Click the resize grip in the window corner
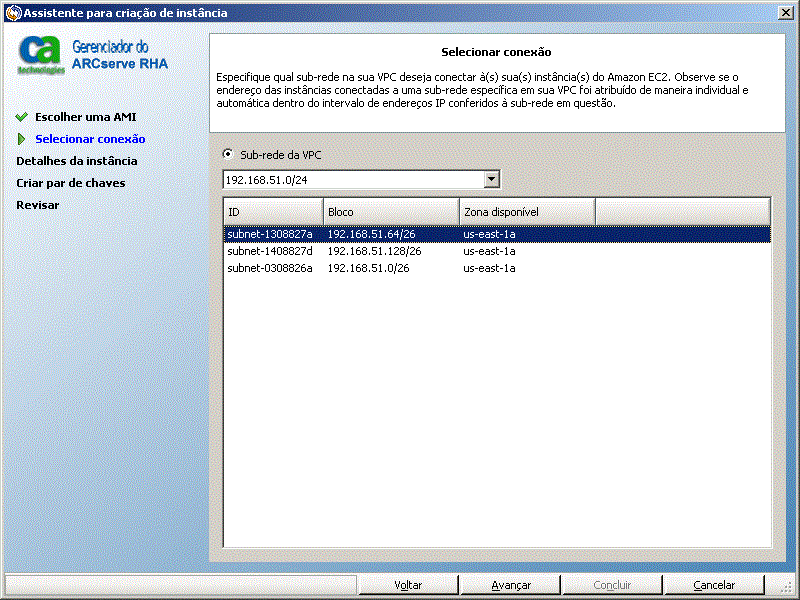Image resolution: width=800 pixels, height=600 pixels. coord(785,587)
